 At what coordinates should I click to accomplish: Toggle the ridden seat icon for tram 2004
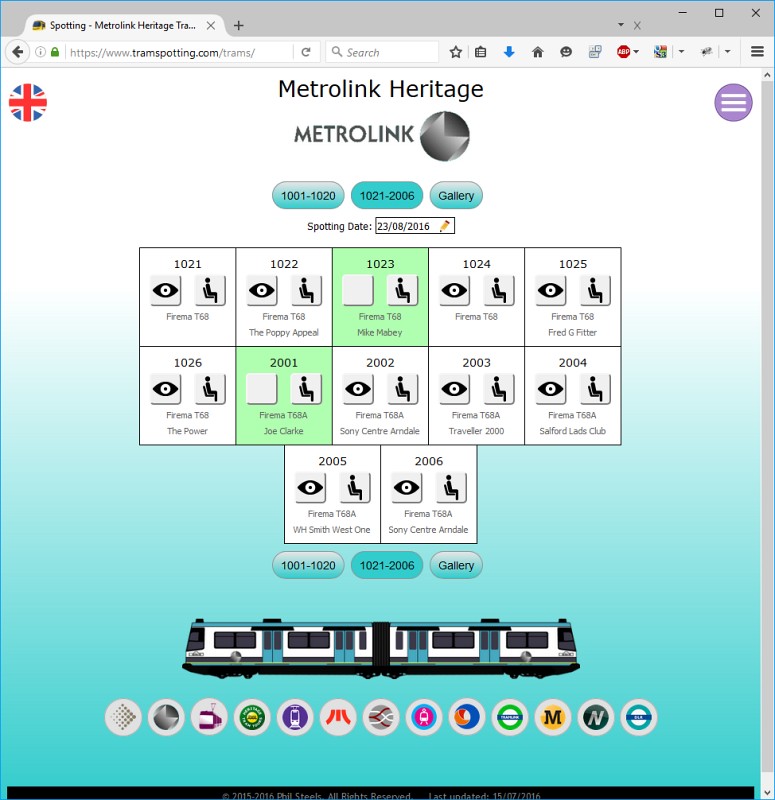pos(595,389)
